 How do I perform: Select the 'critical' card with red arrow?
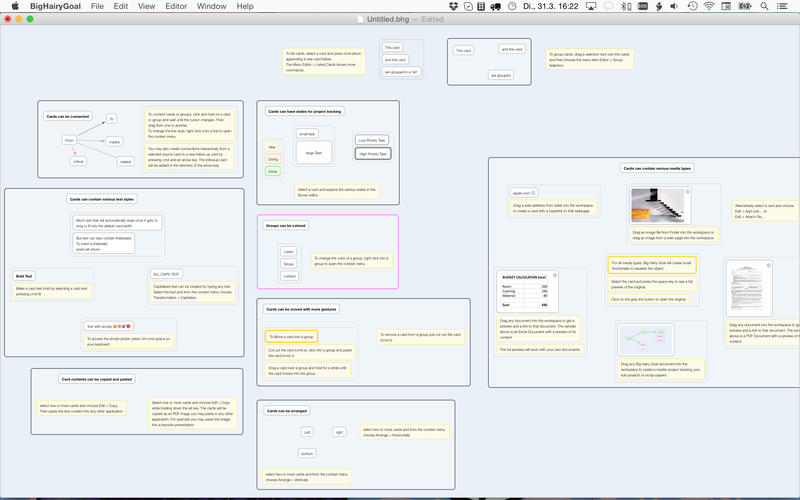[78, 160]
